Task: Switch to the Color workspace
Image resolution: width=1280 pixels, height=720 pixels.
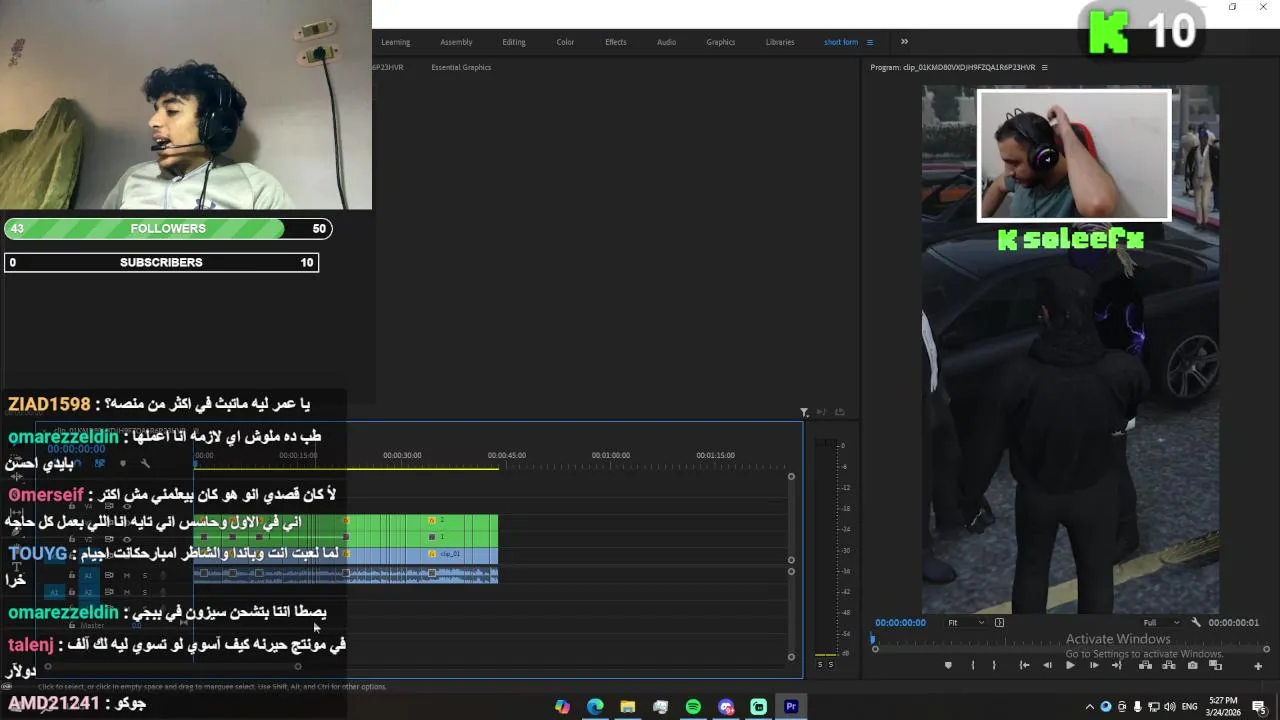Action: [565, 42]
